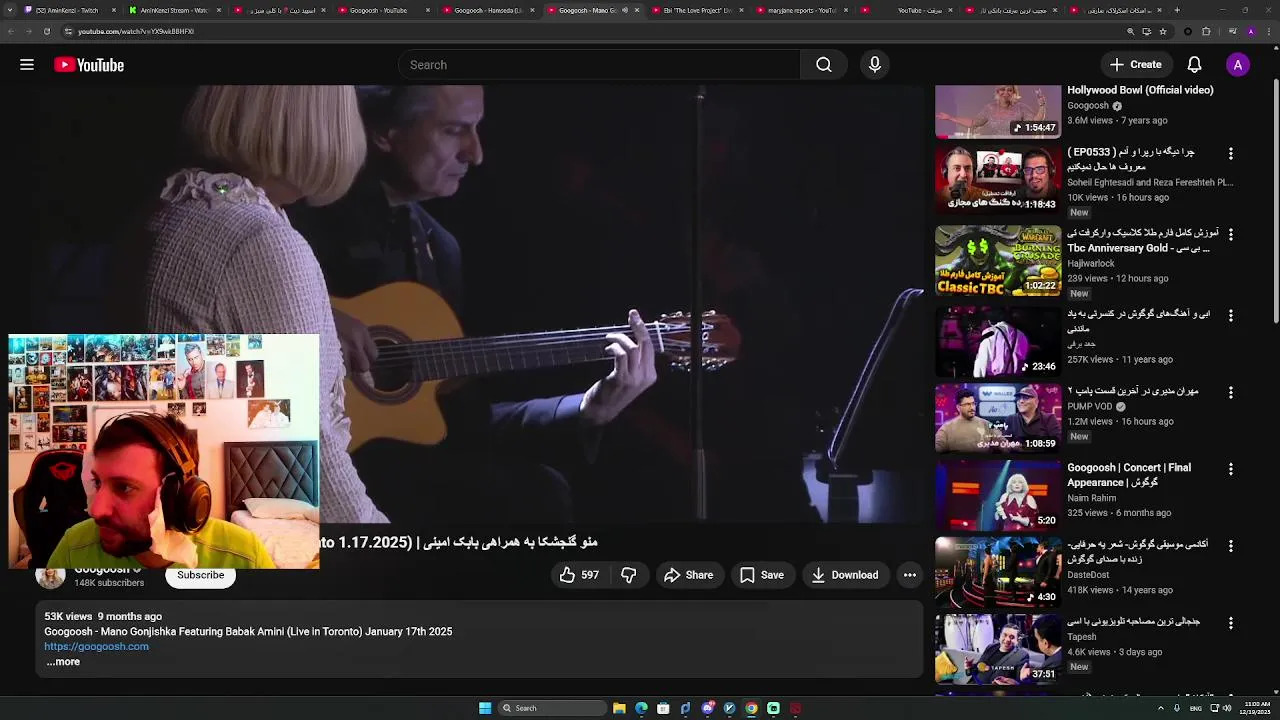Open File Explorer from taskbar
This screenshot has width=1280, height=720.
click(x=619, y=708)
